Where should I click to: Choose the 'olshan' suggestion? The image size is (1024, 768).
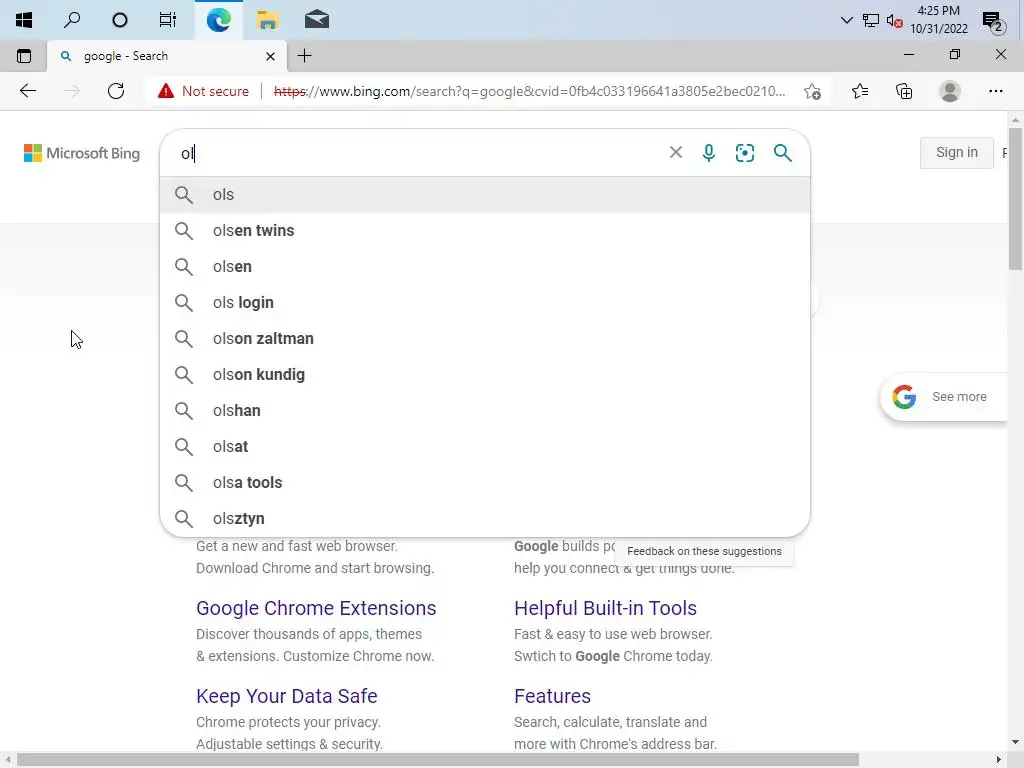pos(485,410)
